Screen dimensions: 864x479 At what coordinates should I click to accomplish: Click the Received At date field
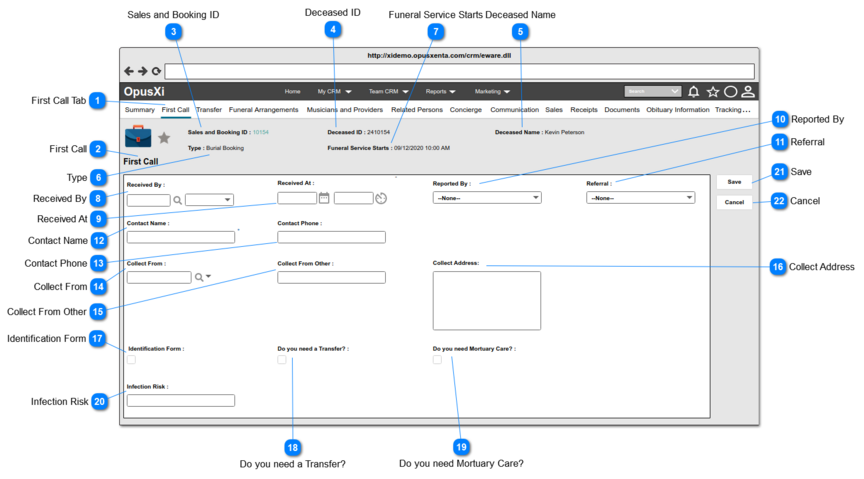tap(297, 198)
